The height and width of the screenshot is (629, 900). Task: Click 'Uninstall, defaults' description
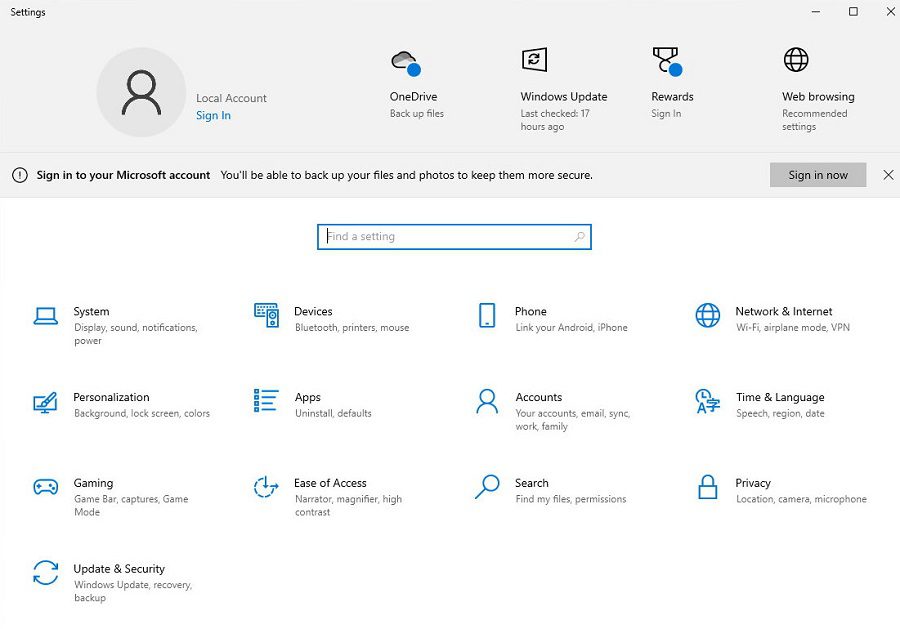point(333,413)
